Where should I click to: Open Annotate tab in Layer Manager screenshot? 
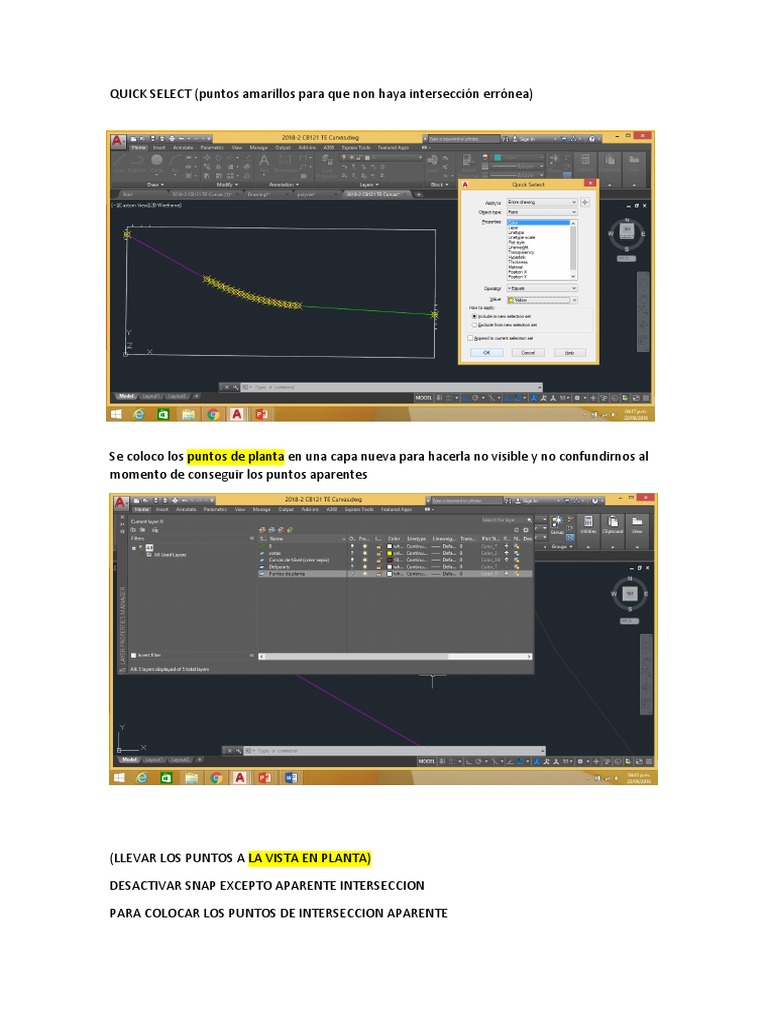pyautogui.click(x=185, y=509)
